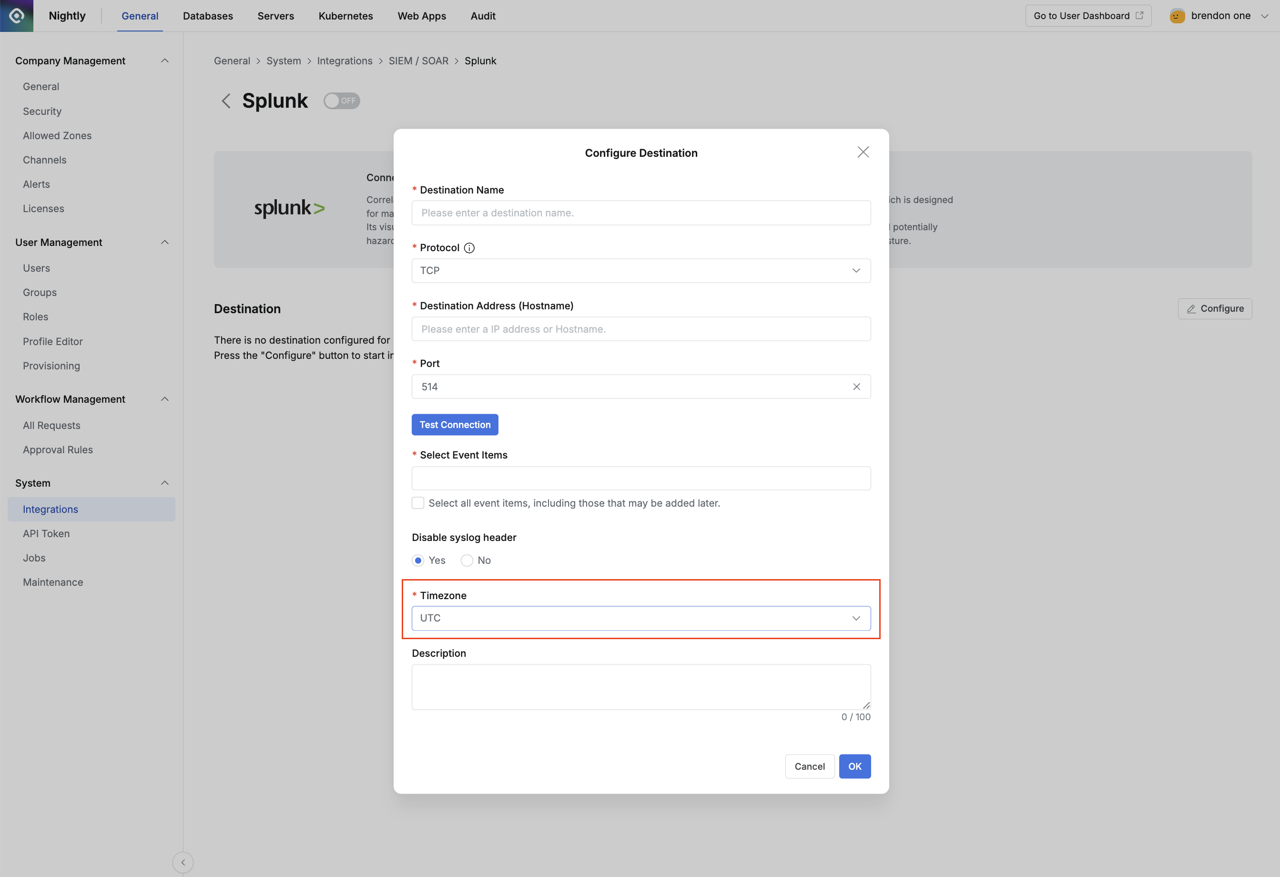Select No for Disable syslog header
Image resolution: width=1280 pixels, height=877 pixels.
coord(467,561)
